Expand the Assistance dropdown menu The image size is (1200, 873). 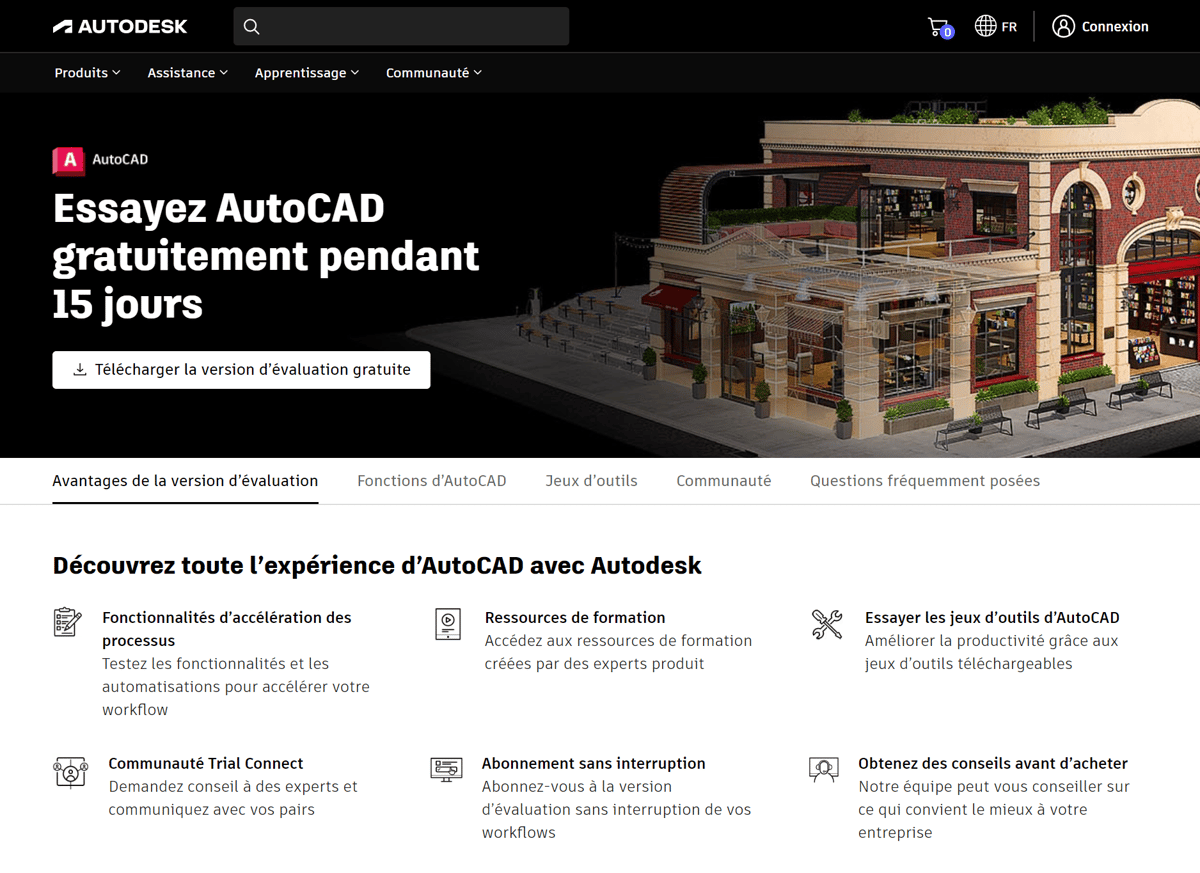[x=187, y=73]
